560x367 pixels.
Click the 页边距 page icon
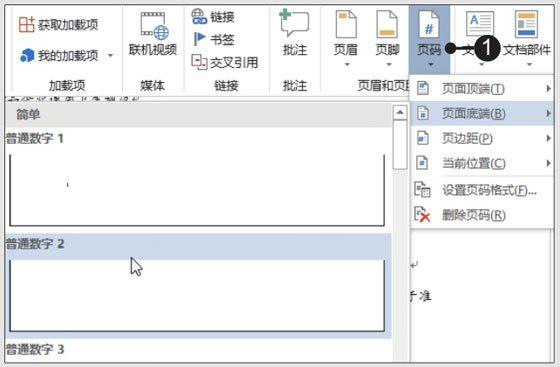point(423,138)
